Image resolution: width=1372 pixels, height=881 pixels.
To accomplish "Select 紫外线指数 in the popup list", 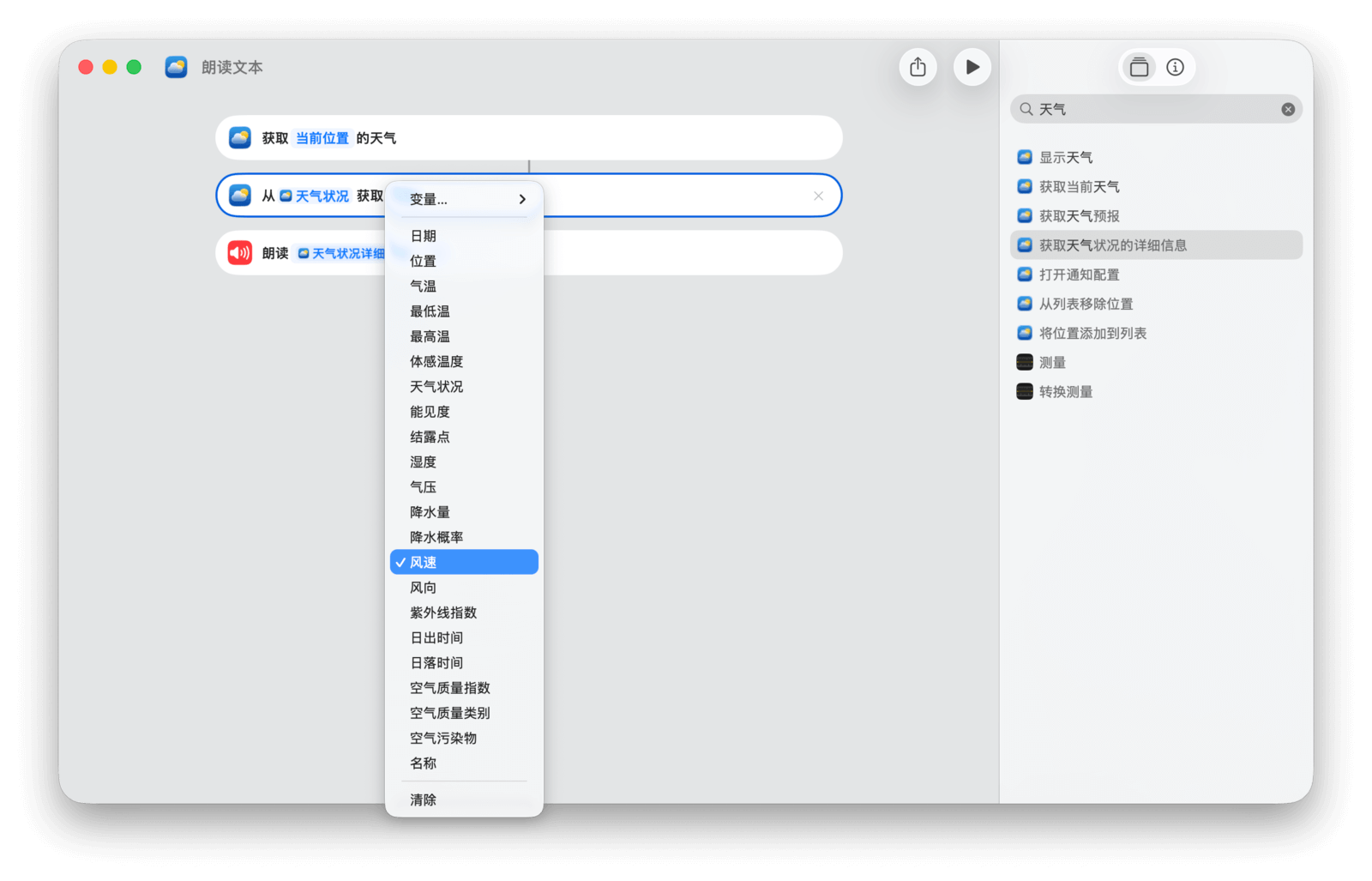I will pos(443,612).
